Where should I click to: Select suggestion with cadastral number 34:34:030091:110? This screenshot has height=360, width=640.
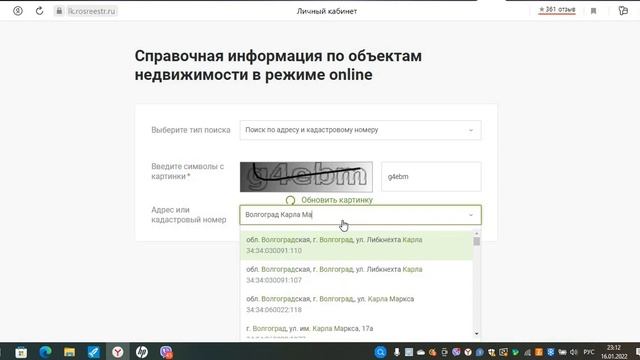[x=356, y=245]
